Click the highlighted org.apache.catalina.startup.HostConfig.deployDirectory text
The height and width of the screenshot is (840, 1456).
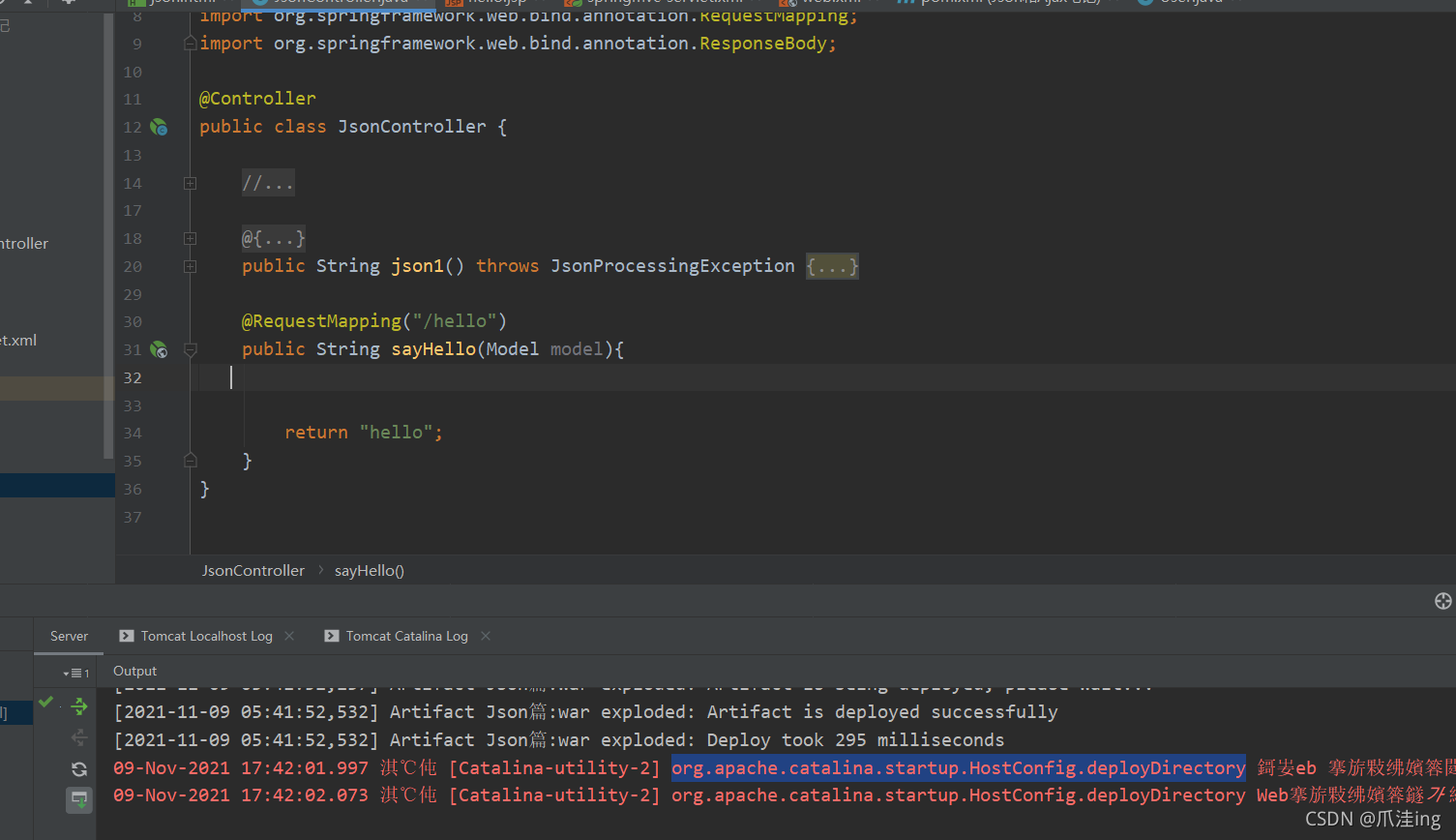pos(959,767)
